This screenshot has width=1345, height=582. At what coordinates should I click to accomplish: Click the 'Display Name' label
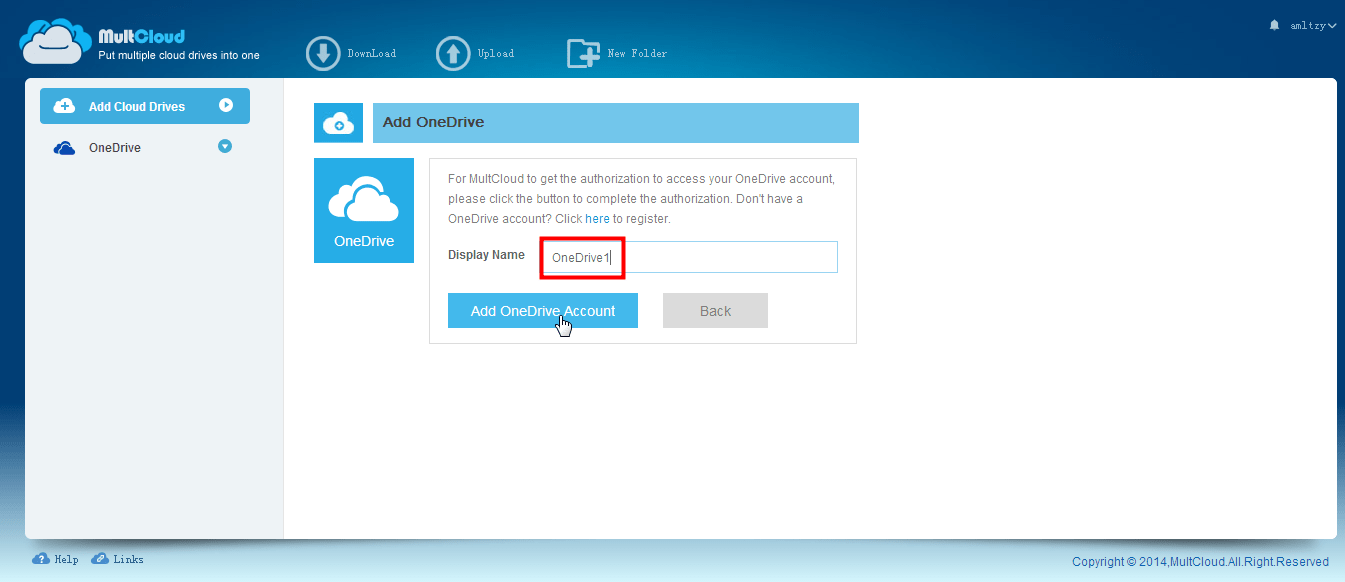(x=486, y=255)
